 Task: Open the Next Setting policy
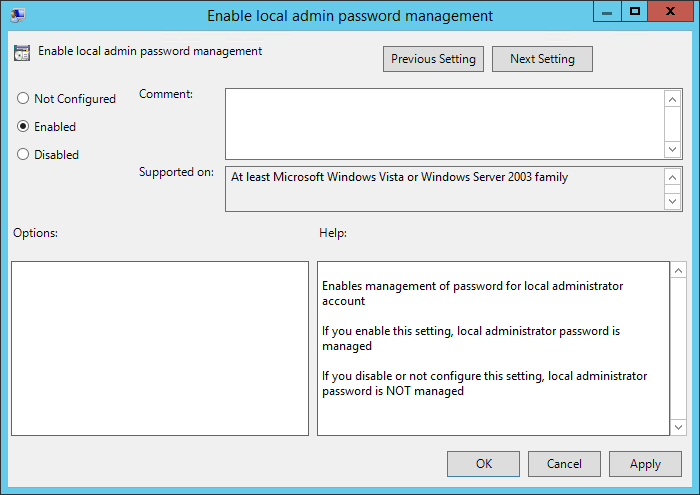[542, 59]
